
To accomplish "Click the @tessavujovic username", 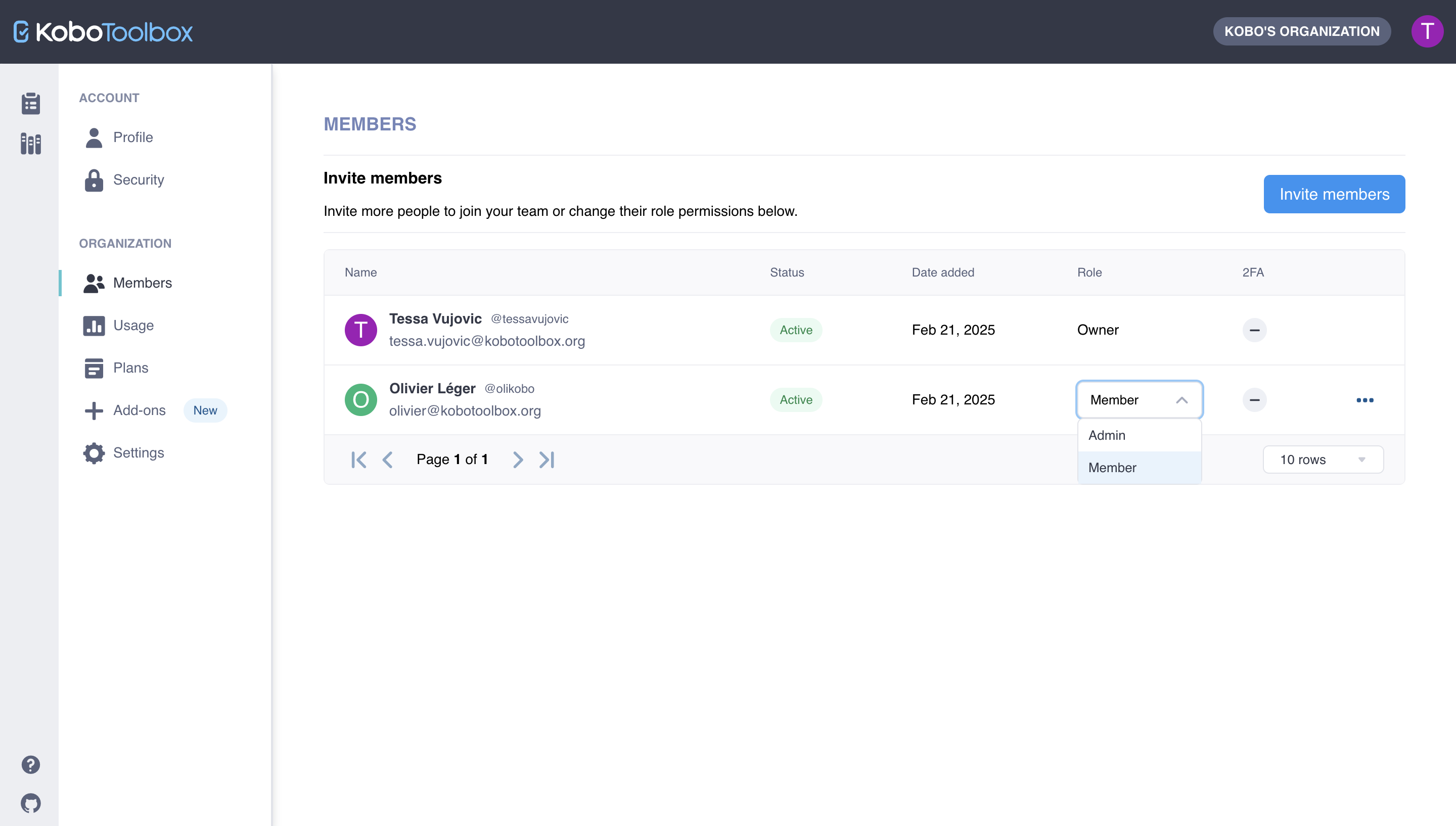I will coord(529,319).
